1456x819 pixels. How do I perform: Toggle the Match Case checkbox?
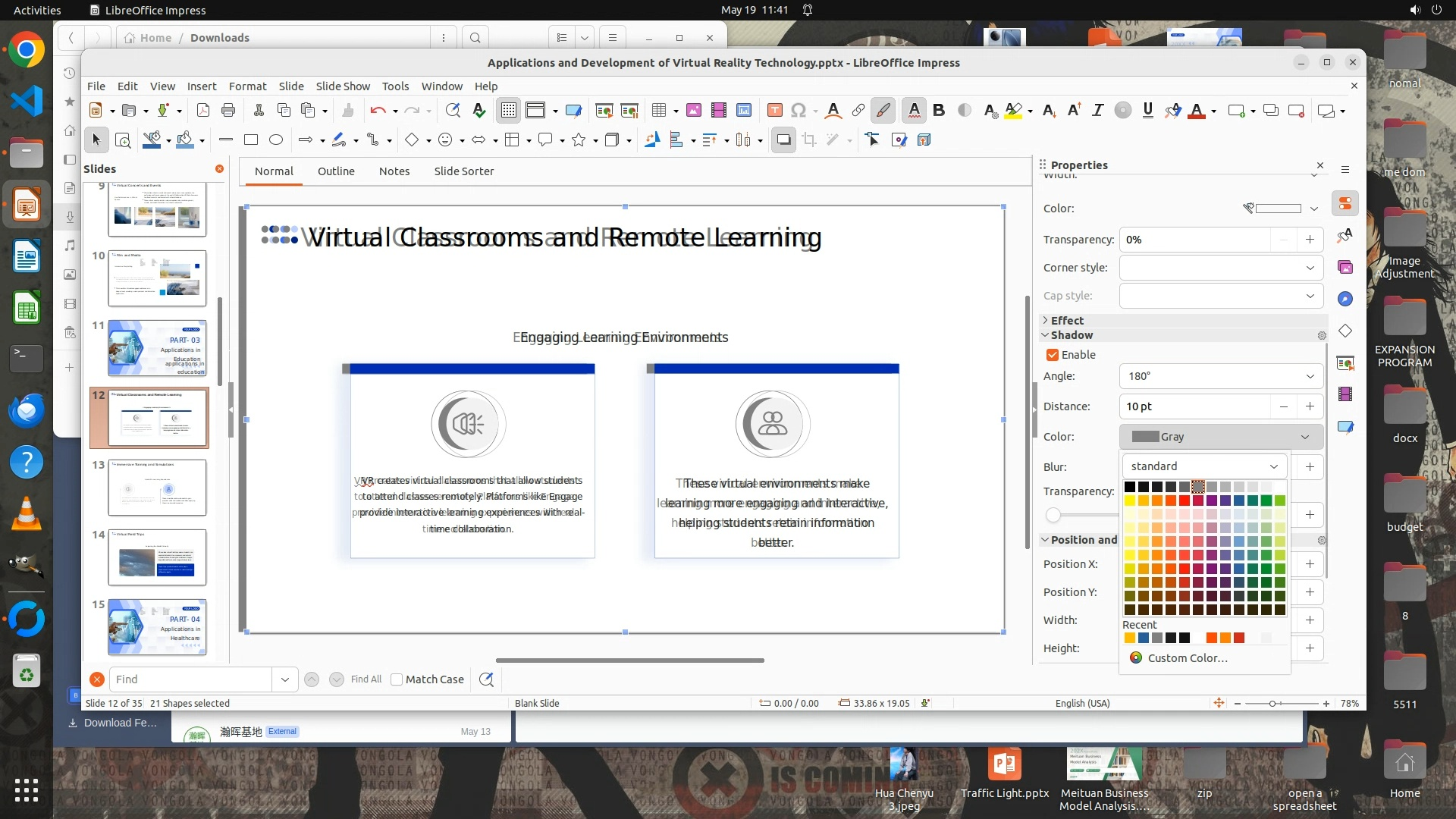397,679
